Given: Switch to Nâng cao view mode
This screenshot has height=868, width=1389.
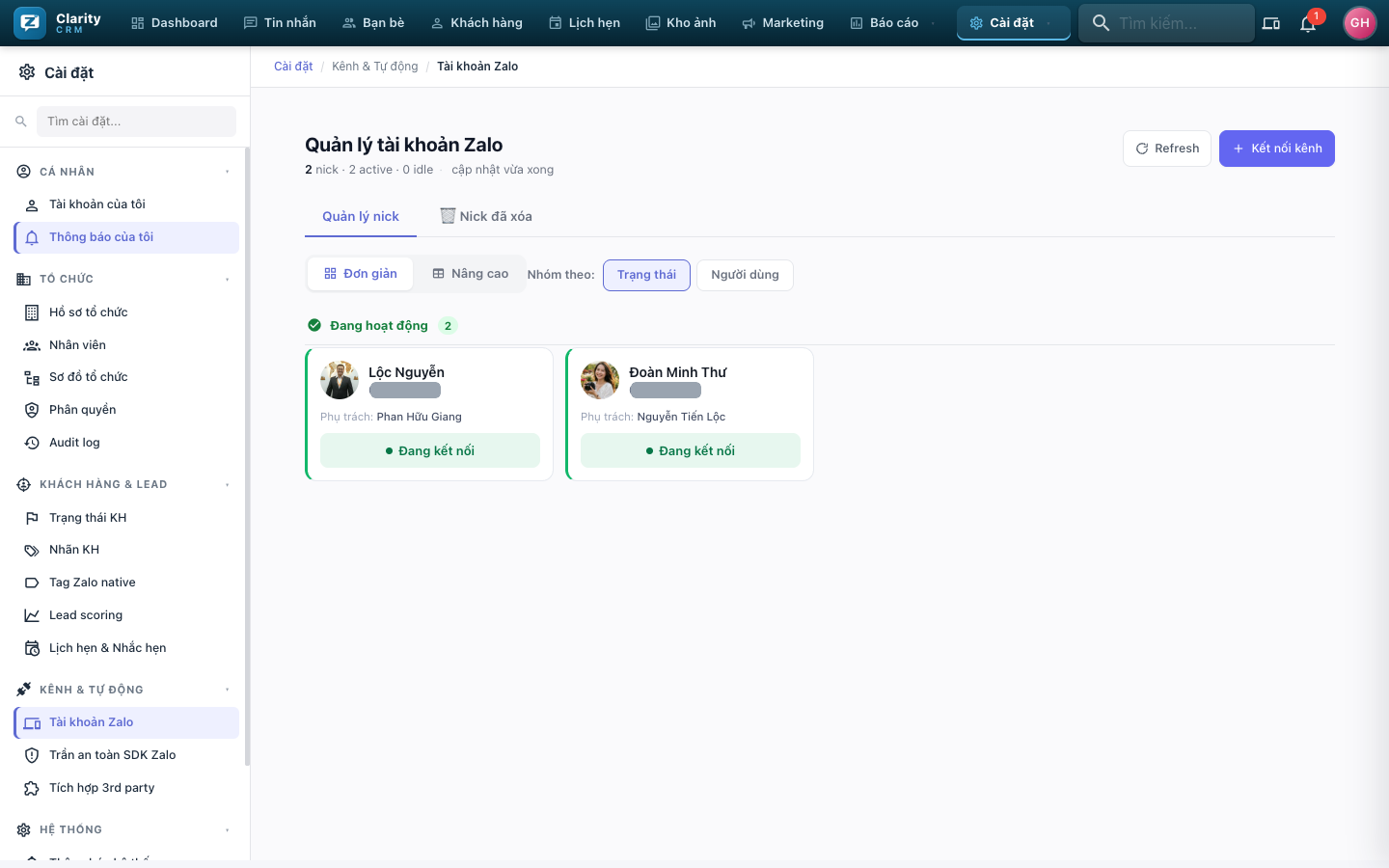Looking at the screenshot, I should (x=471, y=274).
